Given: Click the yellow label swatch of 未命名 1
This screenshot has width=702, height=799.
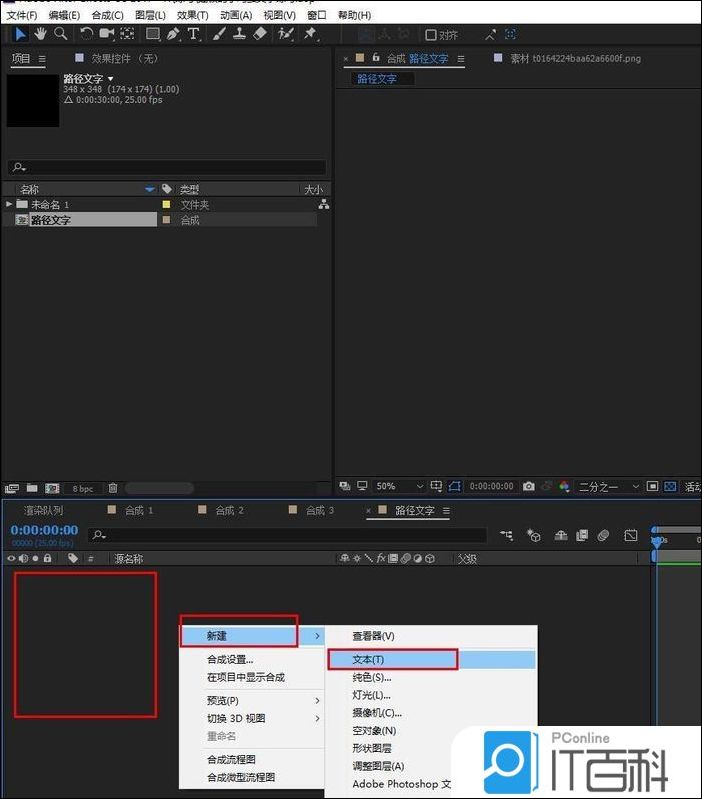Looking at the screenshot, I should 166,205.
